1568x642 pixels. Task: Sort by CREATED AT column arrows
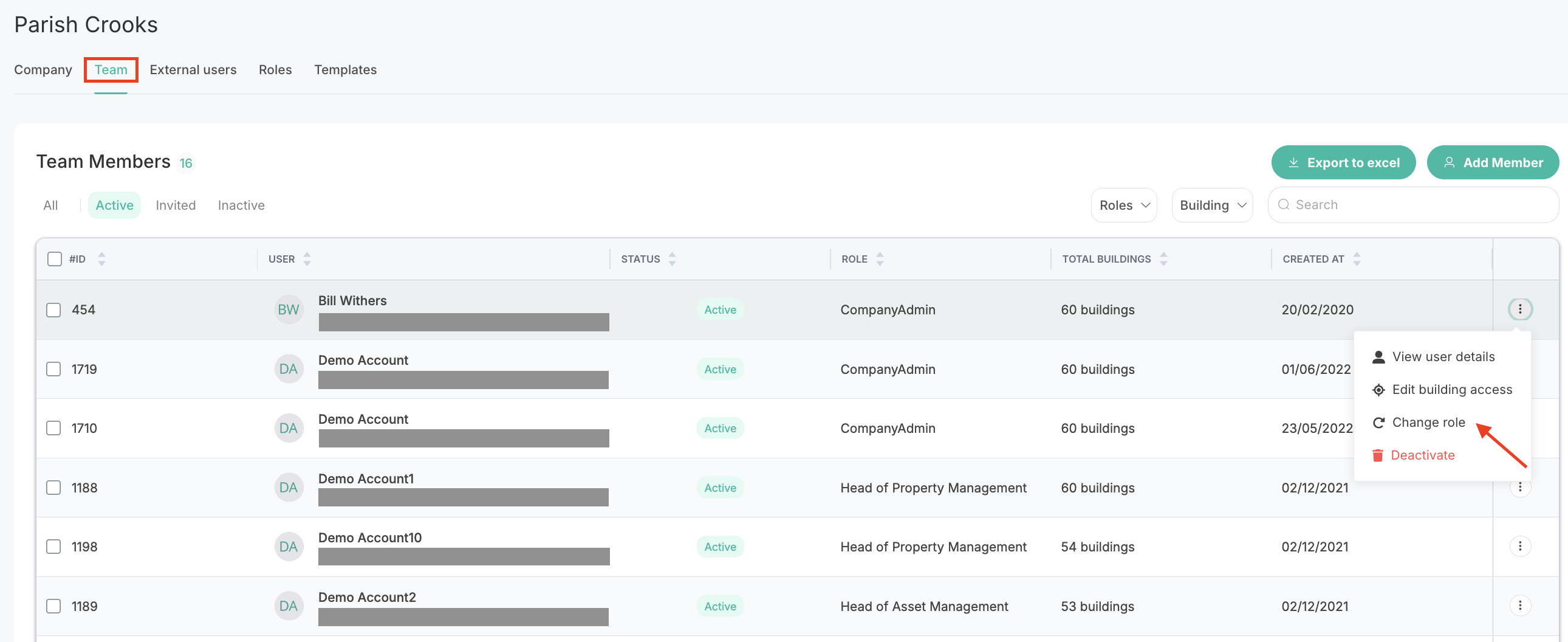coord(1357,259)
